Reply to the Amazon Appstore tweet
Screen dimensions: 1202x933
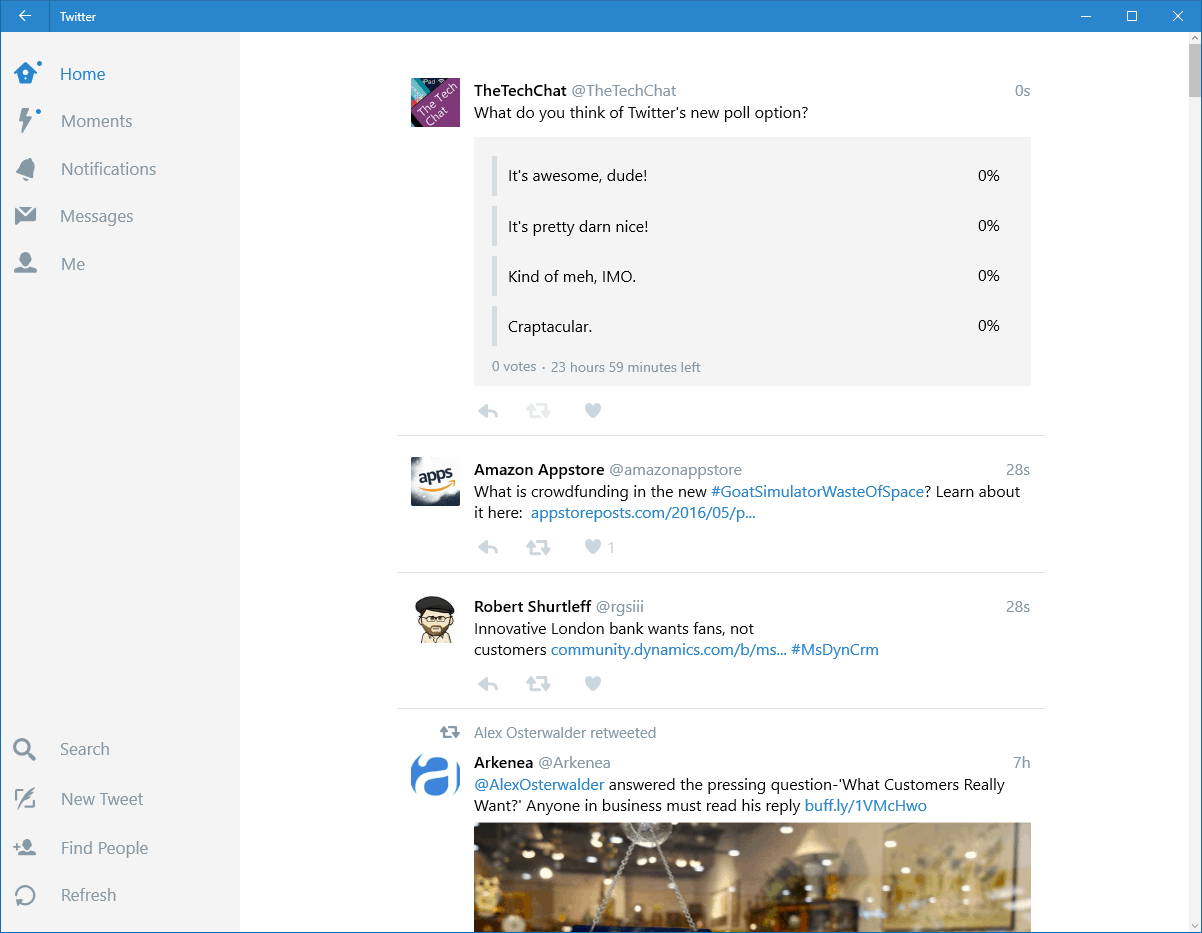(488, 547)
